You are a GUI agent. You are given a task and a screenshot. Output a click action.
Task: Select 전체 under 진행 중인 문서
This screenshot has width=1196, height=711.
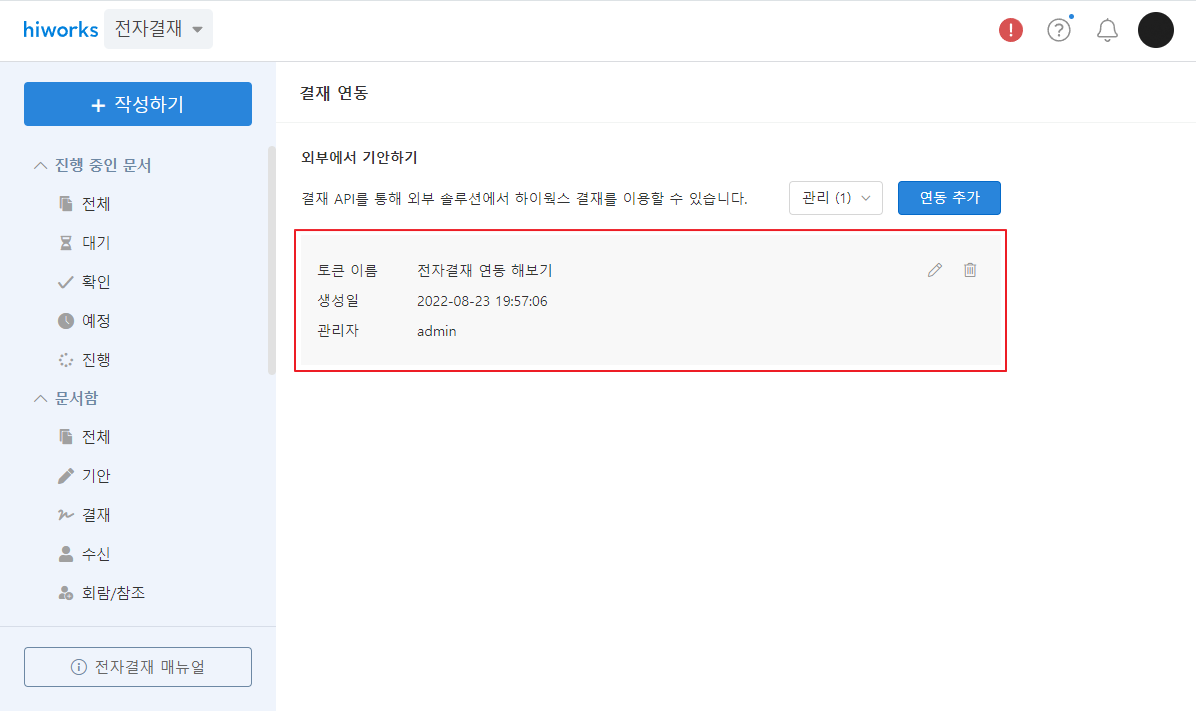[95, 204]
